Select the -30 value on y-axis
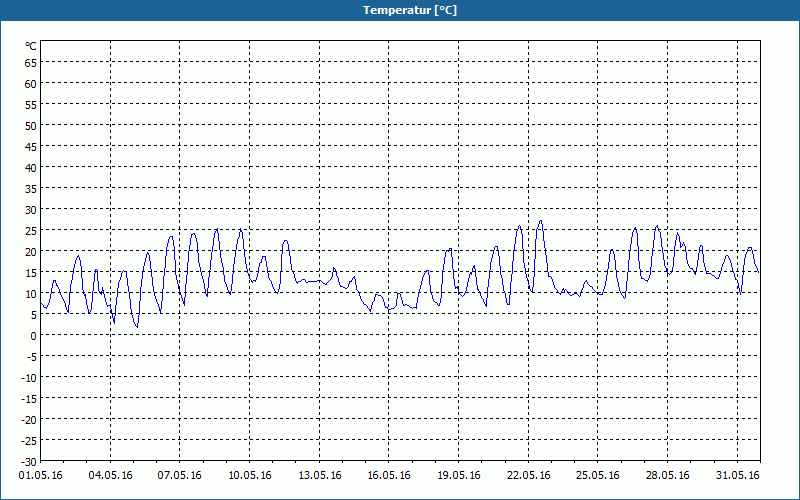 pos(29,462)
